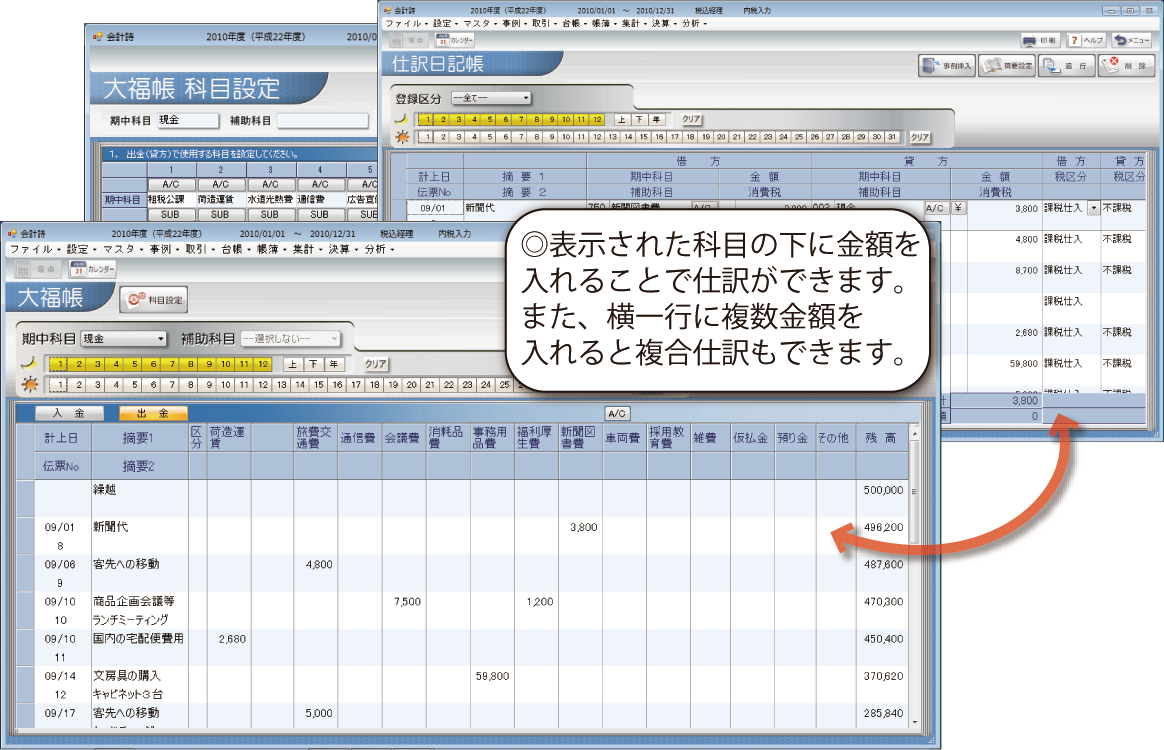The height and width of the screenshot is (750, 1164).
Task: Open the 登録区分 dropdown in 仕訳日記帳
Action: tap(491, 98)
